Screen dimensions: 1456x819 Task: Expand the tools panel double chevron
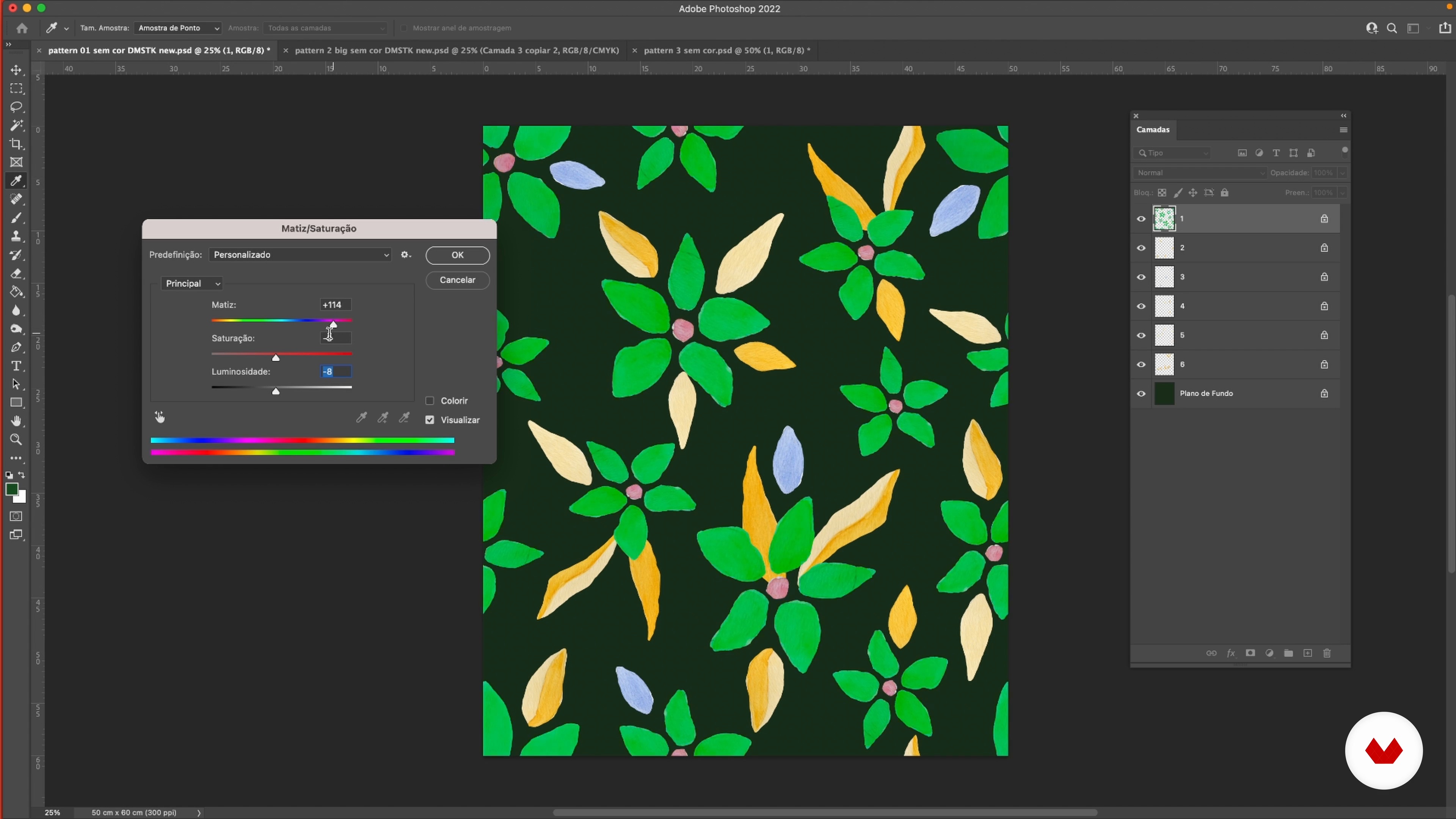[x=8, y=44]
